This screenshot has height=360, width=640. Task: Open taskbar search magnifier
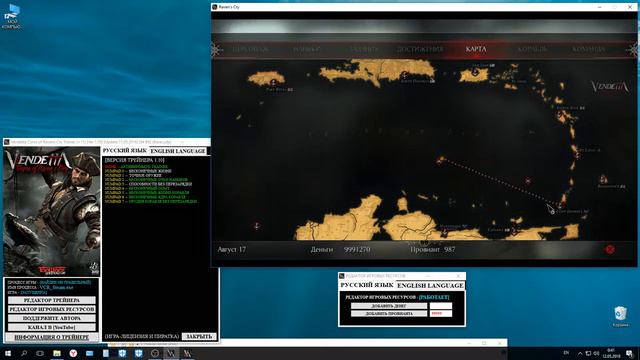click(x=24, y=353)
